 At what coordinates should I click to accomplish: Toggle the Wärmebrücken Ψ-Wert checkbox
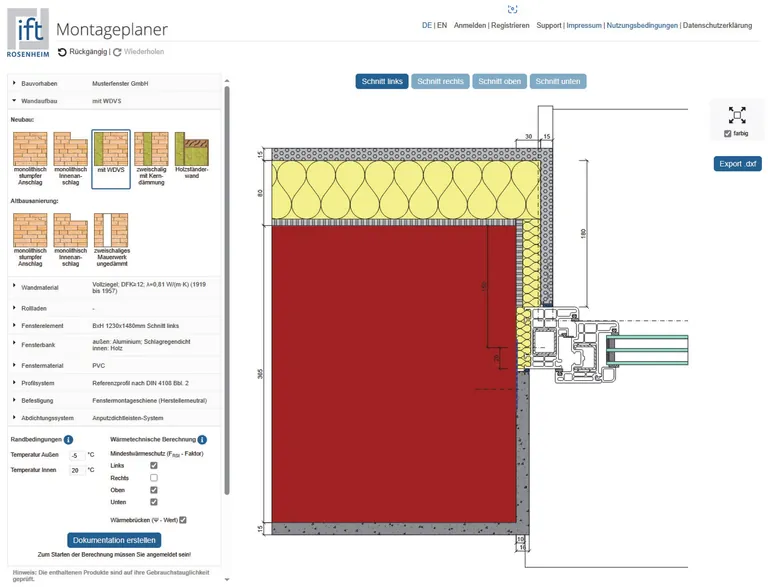[x=182, y=520]
